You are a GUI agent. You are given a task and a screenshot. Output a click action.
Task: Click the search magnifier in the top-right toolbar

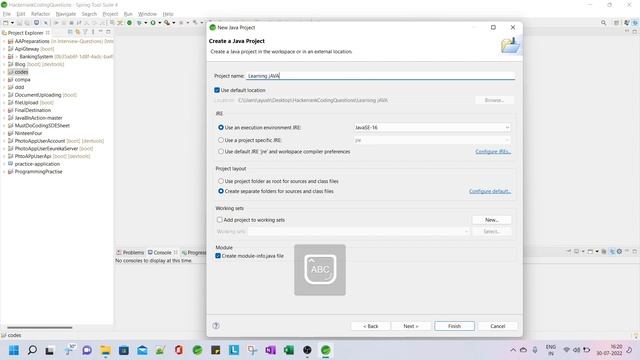pos(603,23)
